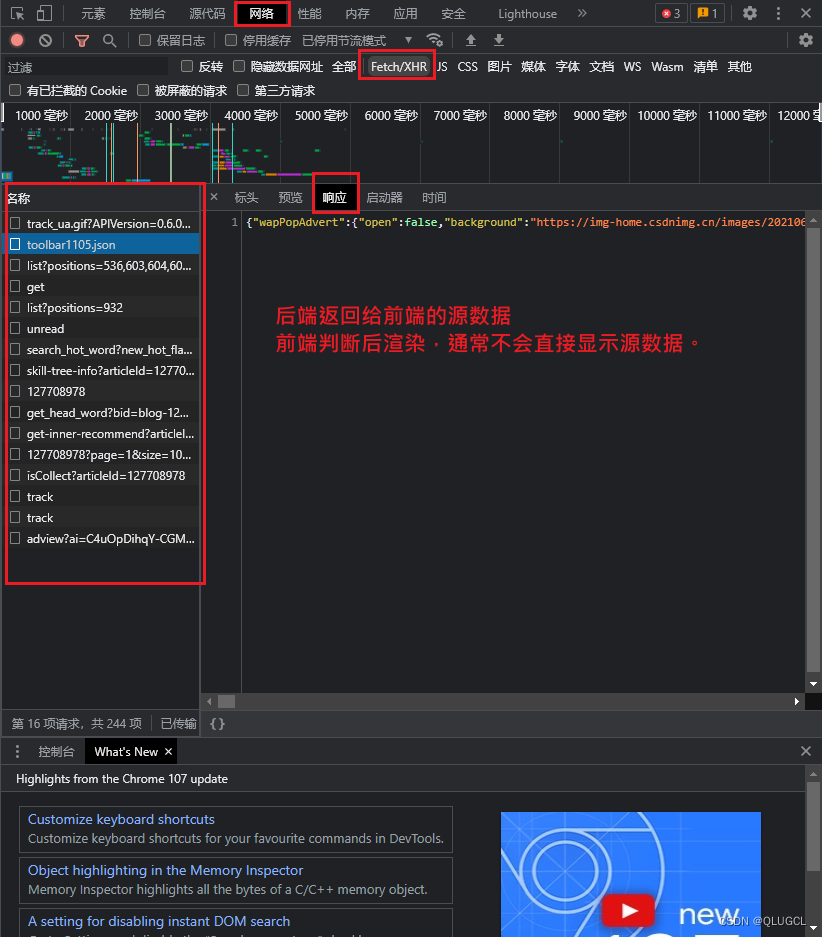Open disabling instant DOM search link

point(159,921)
